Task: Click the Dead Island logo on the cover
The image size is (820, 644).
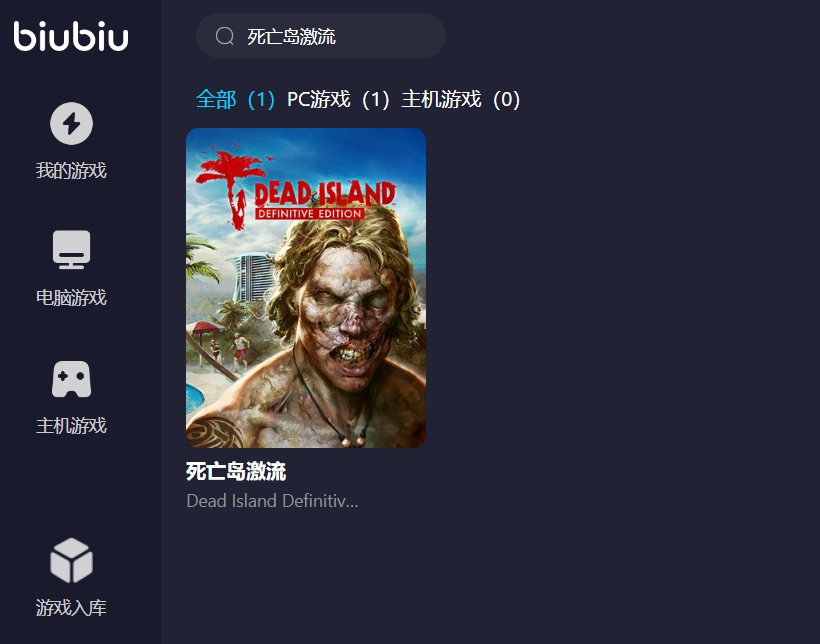Action: point(296,191)
